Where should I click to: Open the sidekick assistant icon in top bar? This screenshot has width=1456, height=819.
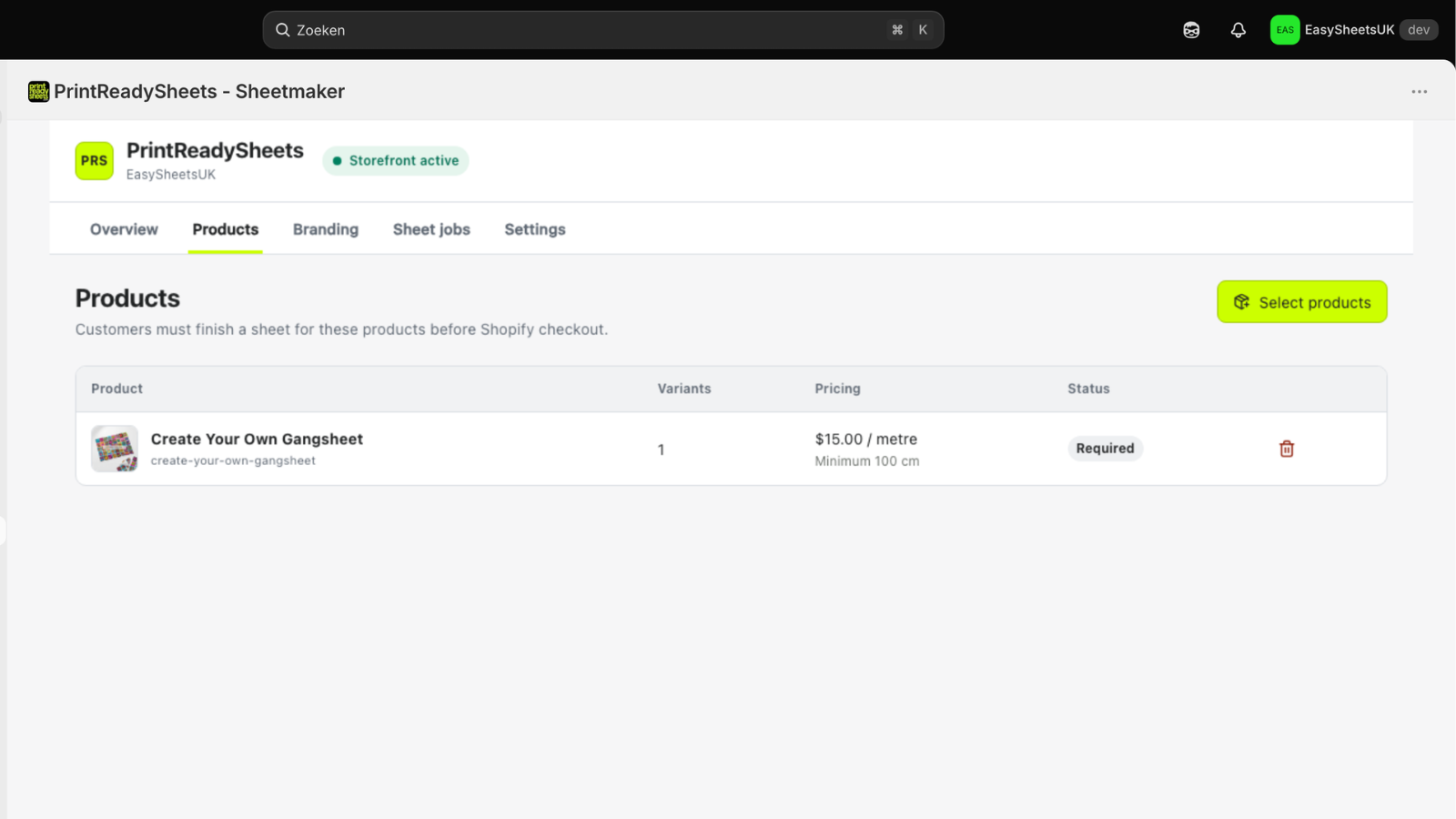(x=1191, y=30)
